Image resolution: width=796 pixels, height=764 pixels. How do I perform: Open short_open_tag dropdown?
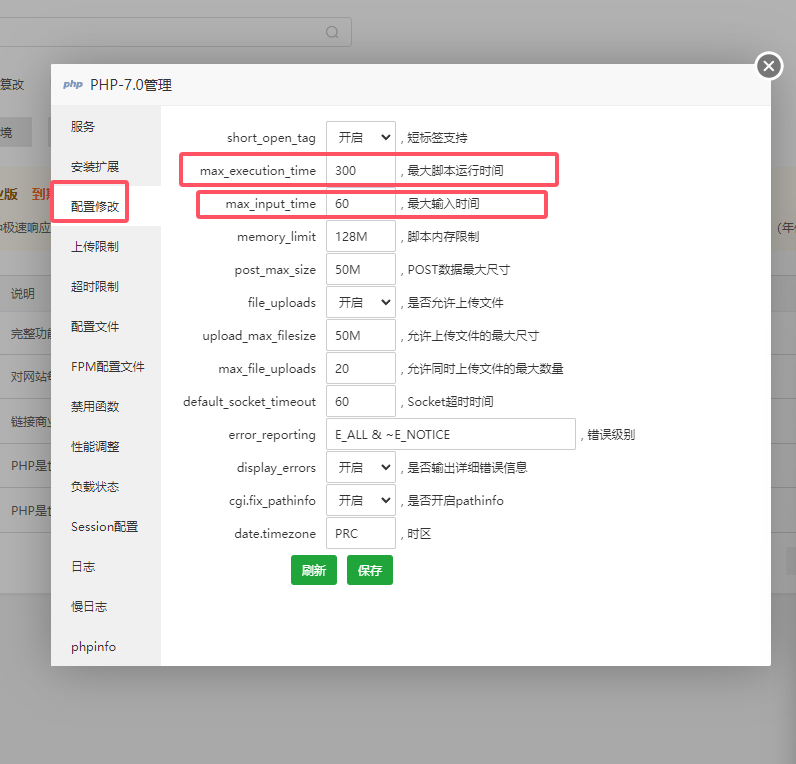click(x=361, y=137)
